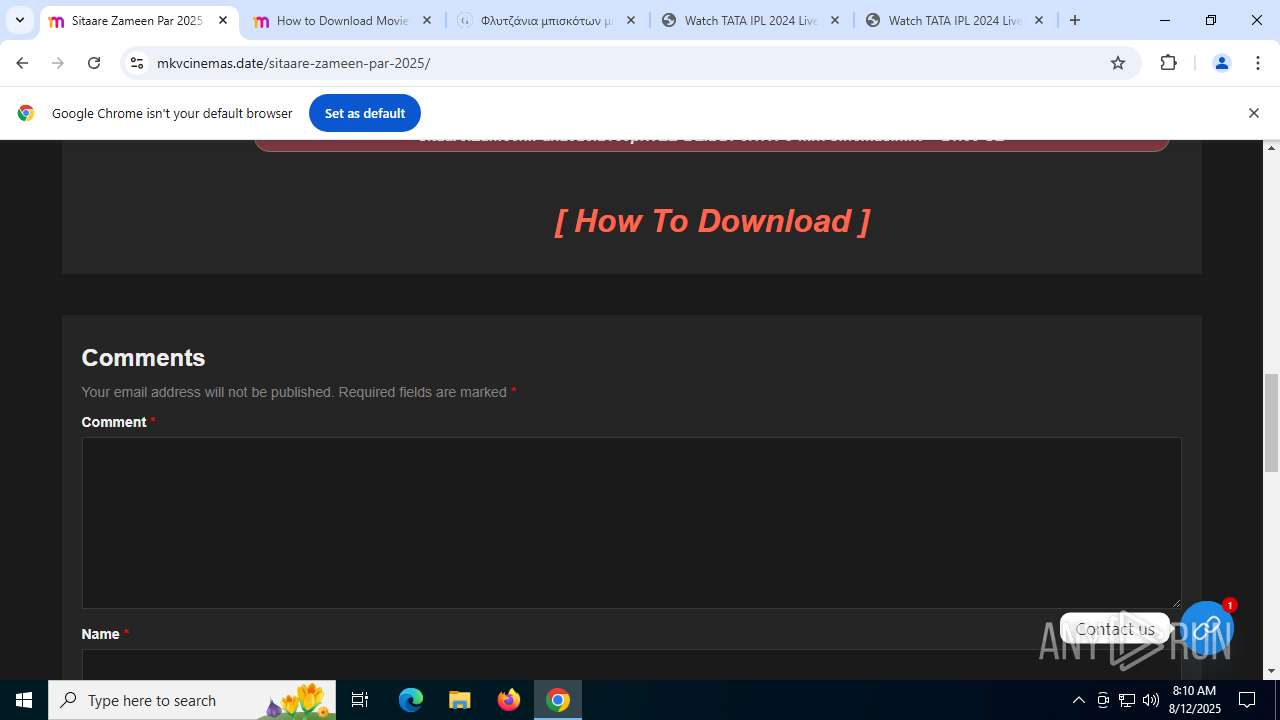Open the notification center icon
Image resolution: width=1280 pixels, height=720 pixels.
click(x=1247, y=700)
